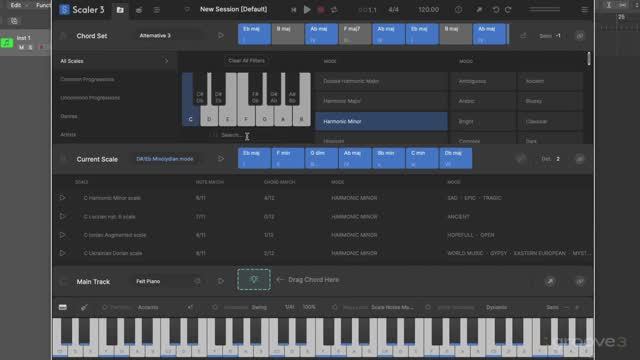Viewport: 640px width, 360px height.
Task: Click the Scaler 3 logo icon
Action: point(64,9)
